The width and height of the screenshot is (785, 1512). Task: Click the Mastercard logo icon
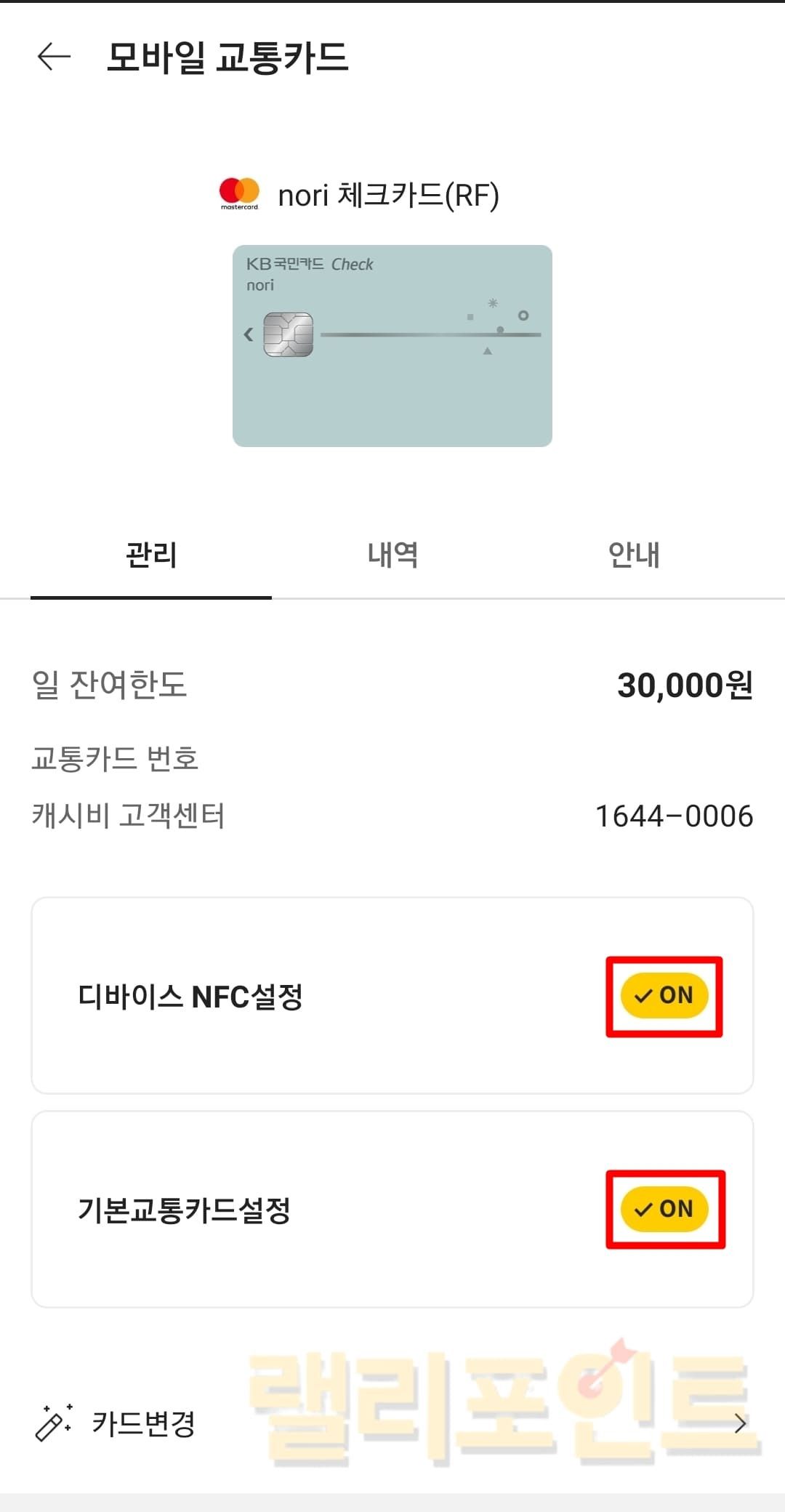point(239,193)
